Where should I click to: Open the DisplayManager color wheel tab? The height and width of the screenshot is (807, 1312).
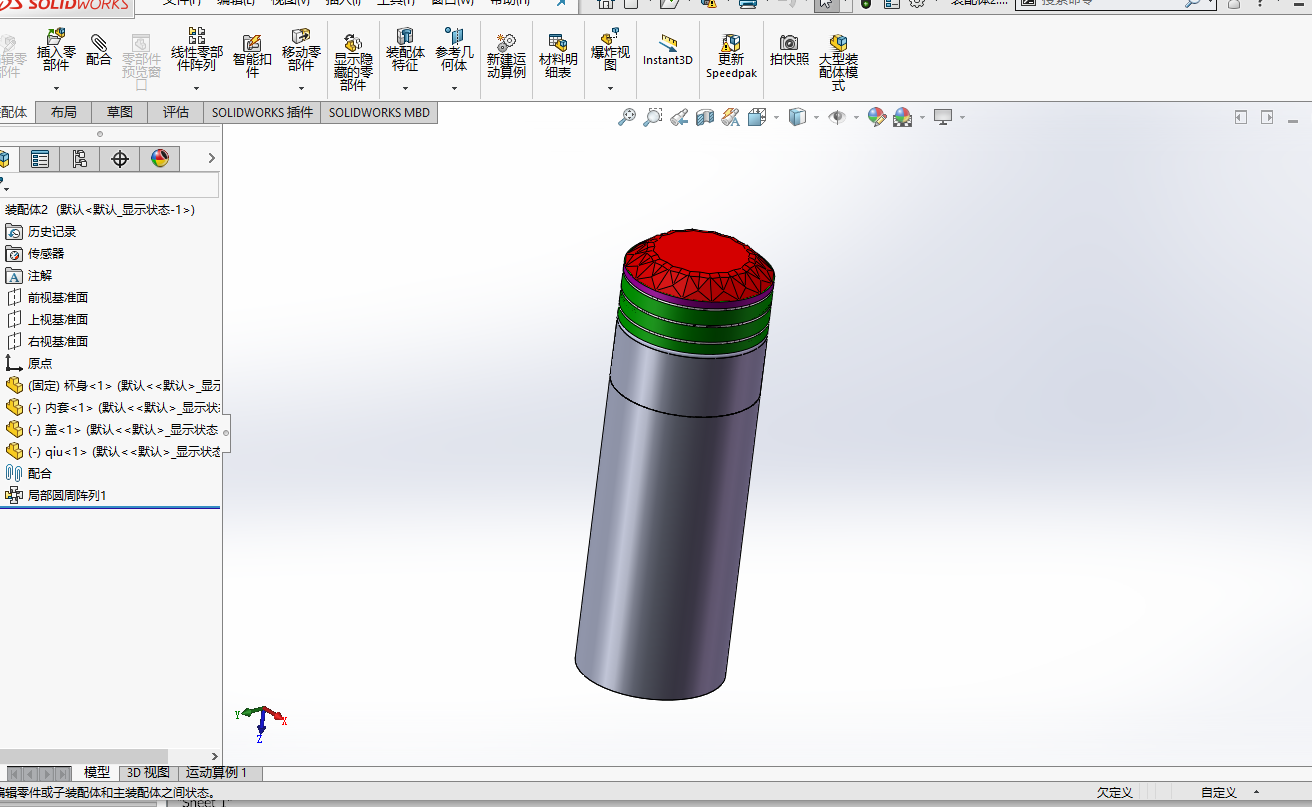click(x=160, y=158)
